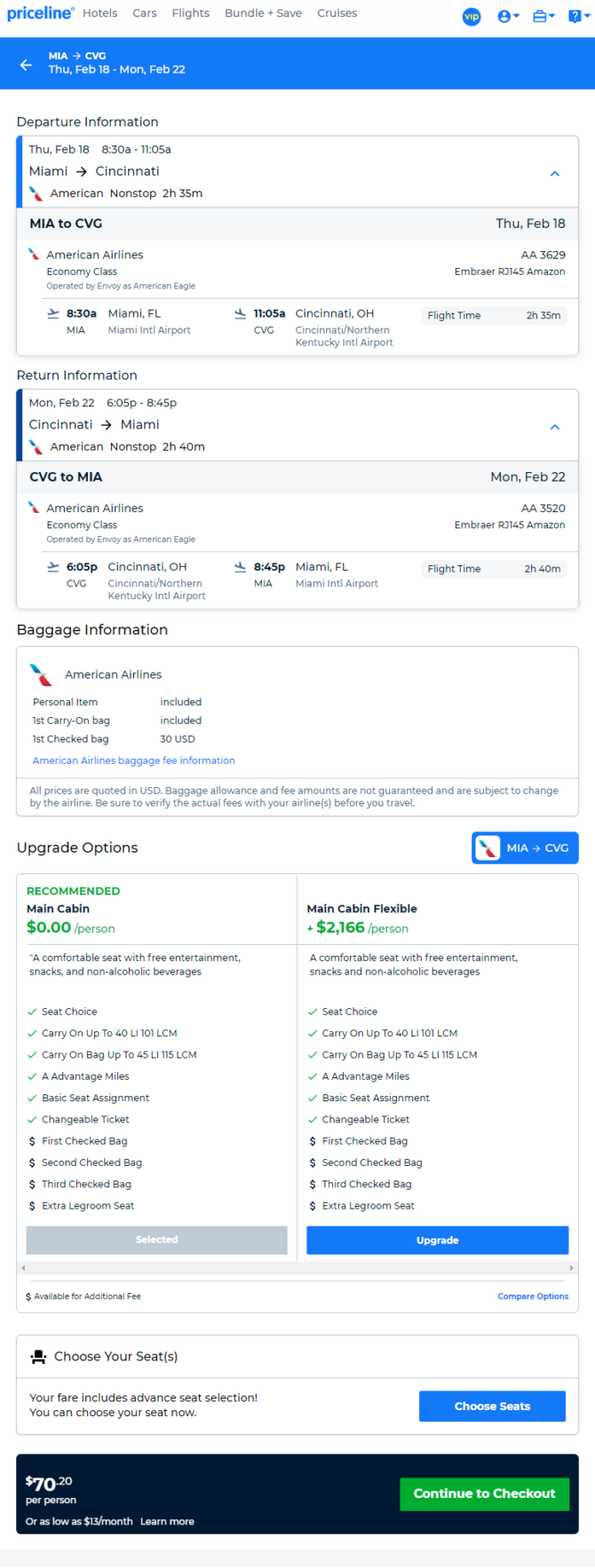Open Bundle + Save in the navigation
The height and width of the screenshot is (1568, 595).
[x=263, y=13]
